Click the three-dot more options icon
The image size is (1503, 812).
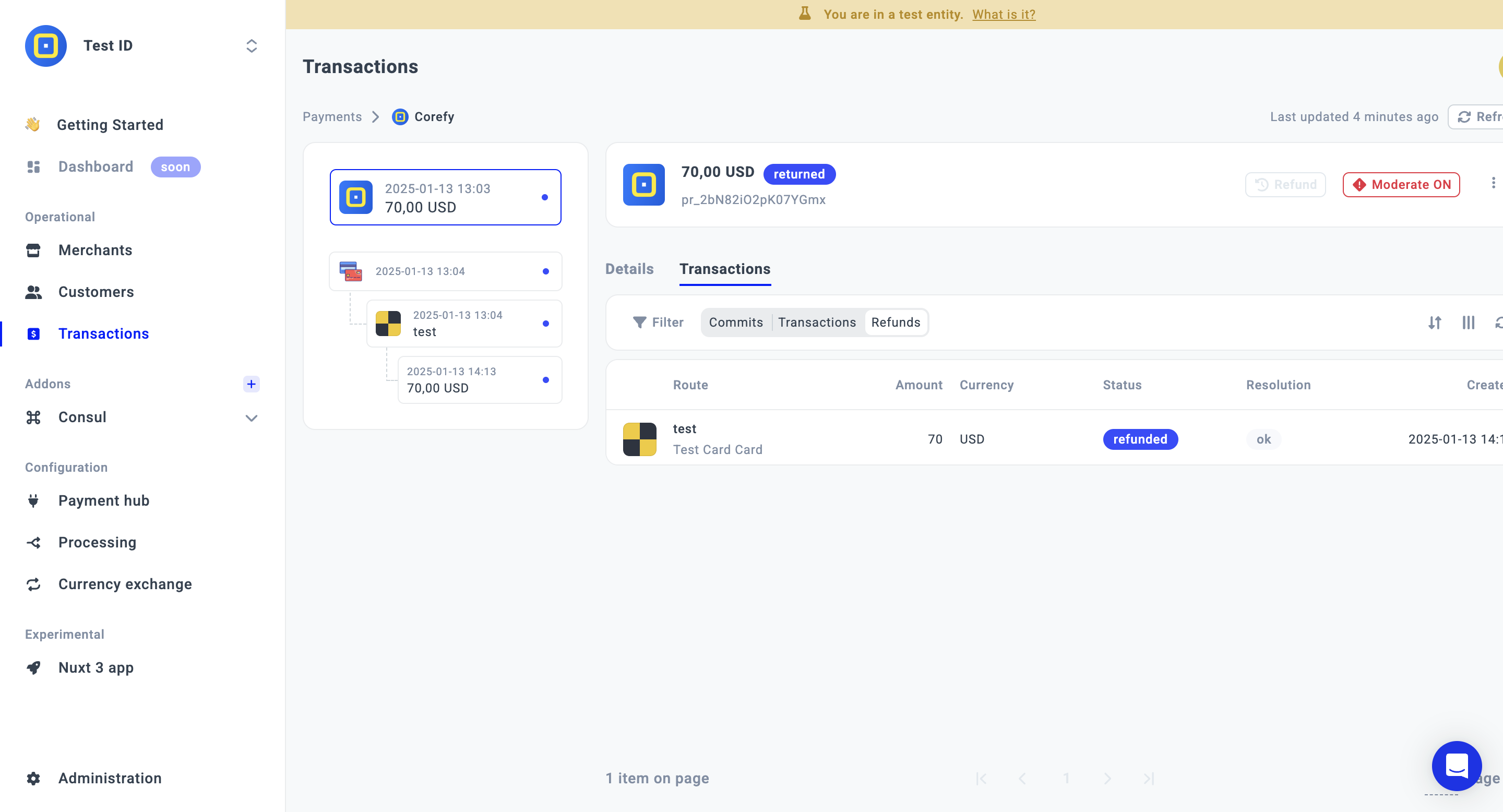(x=1493, y=183)
